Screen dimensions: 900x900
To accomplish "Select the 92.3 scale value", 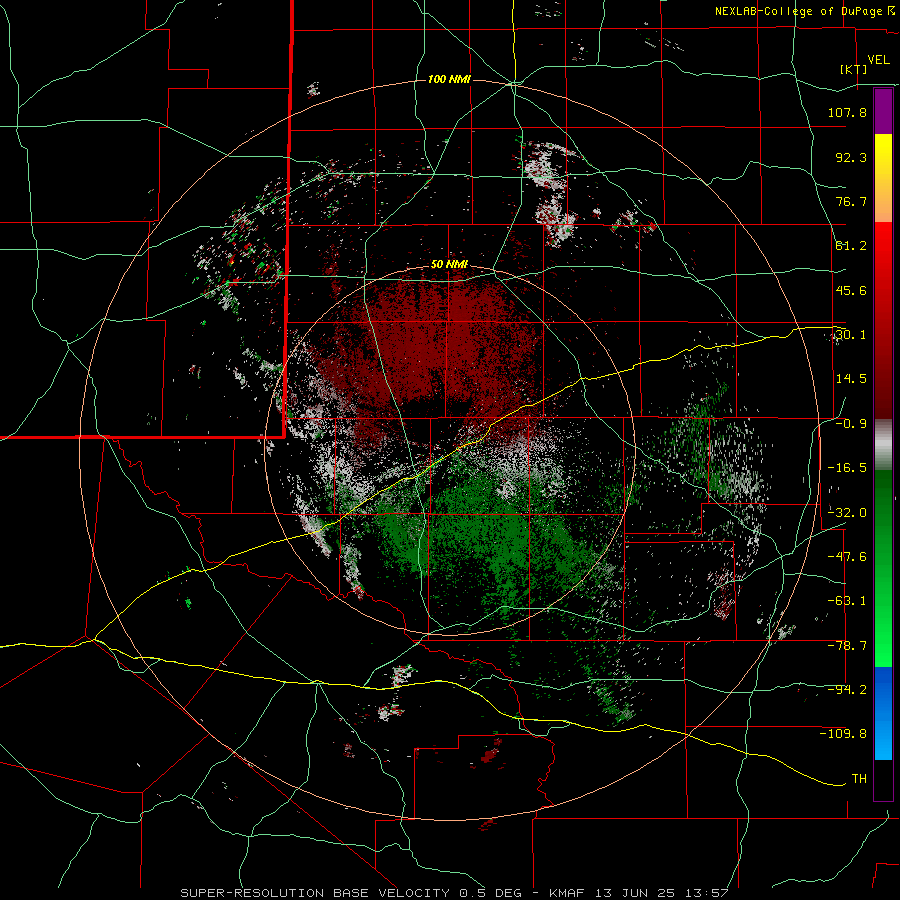I will [851, 157].
